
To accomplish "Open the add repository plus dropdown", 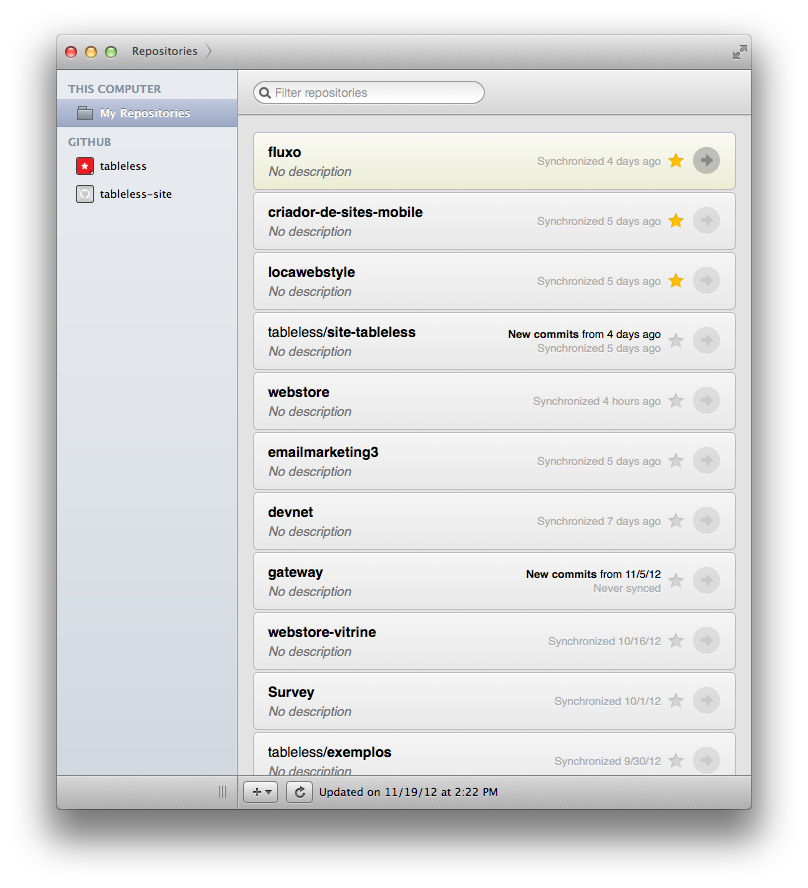I will pos(260,792).
